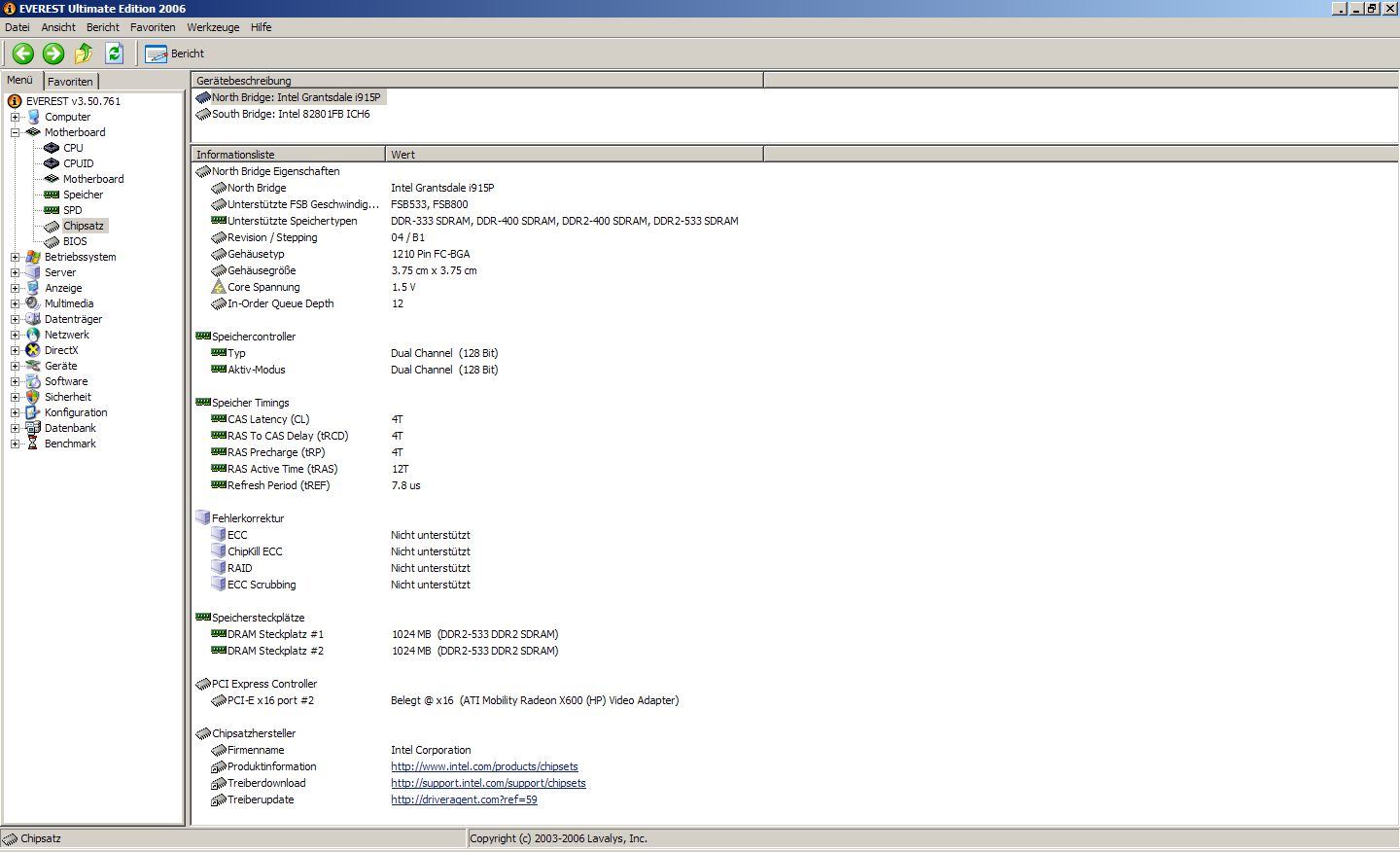The height and width of the screenshot is (852, 1400).
Task: Select EVEREST v3.50.761 root node
Action: [x=73, y=101]
